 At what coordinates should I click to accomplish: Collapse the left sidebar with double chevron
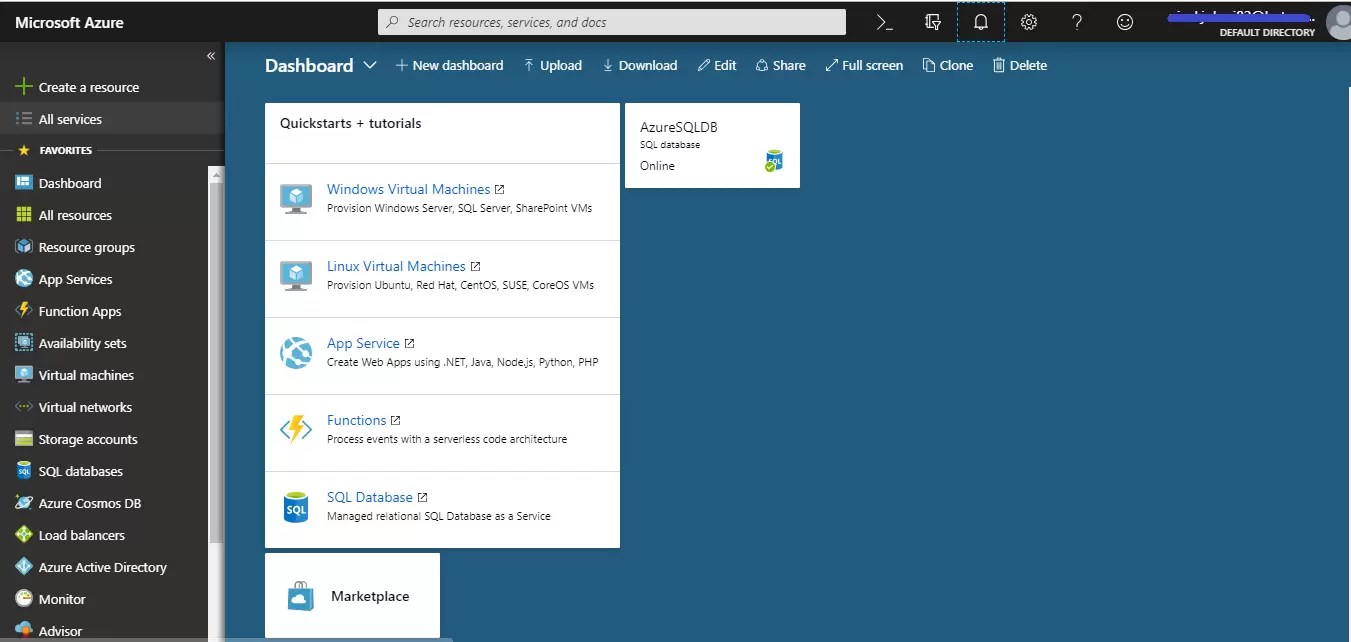point(211,56)
